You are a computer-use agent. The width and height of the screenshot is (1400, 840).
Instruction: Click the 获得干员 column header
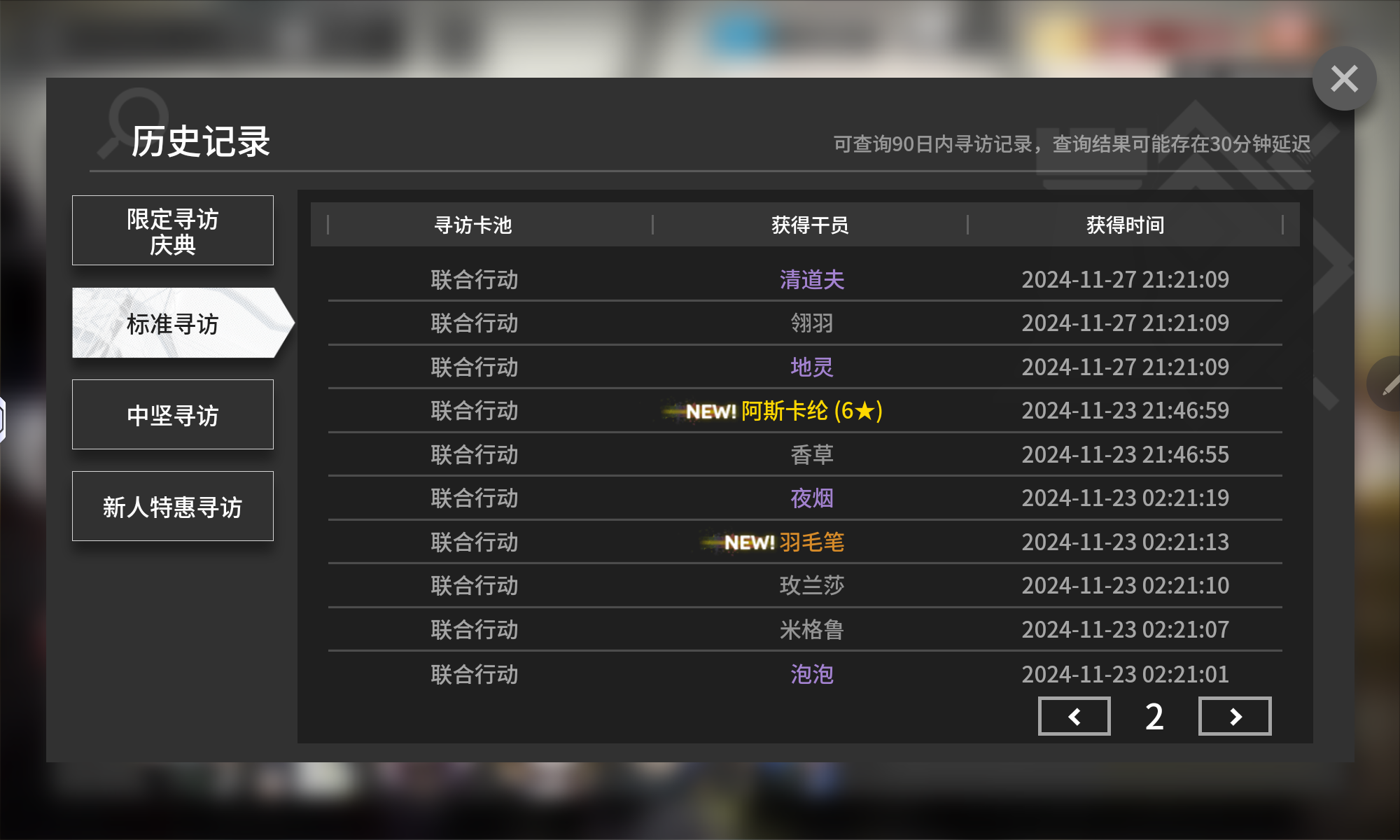click(810, 225)
